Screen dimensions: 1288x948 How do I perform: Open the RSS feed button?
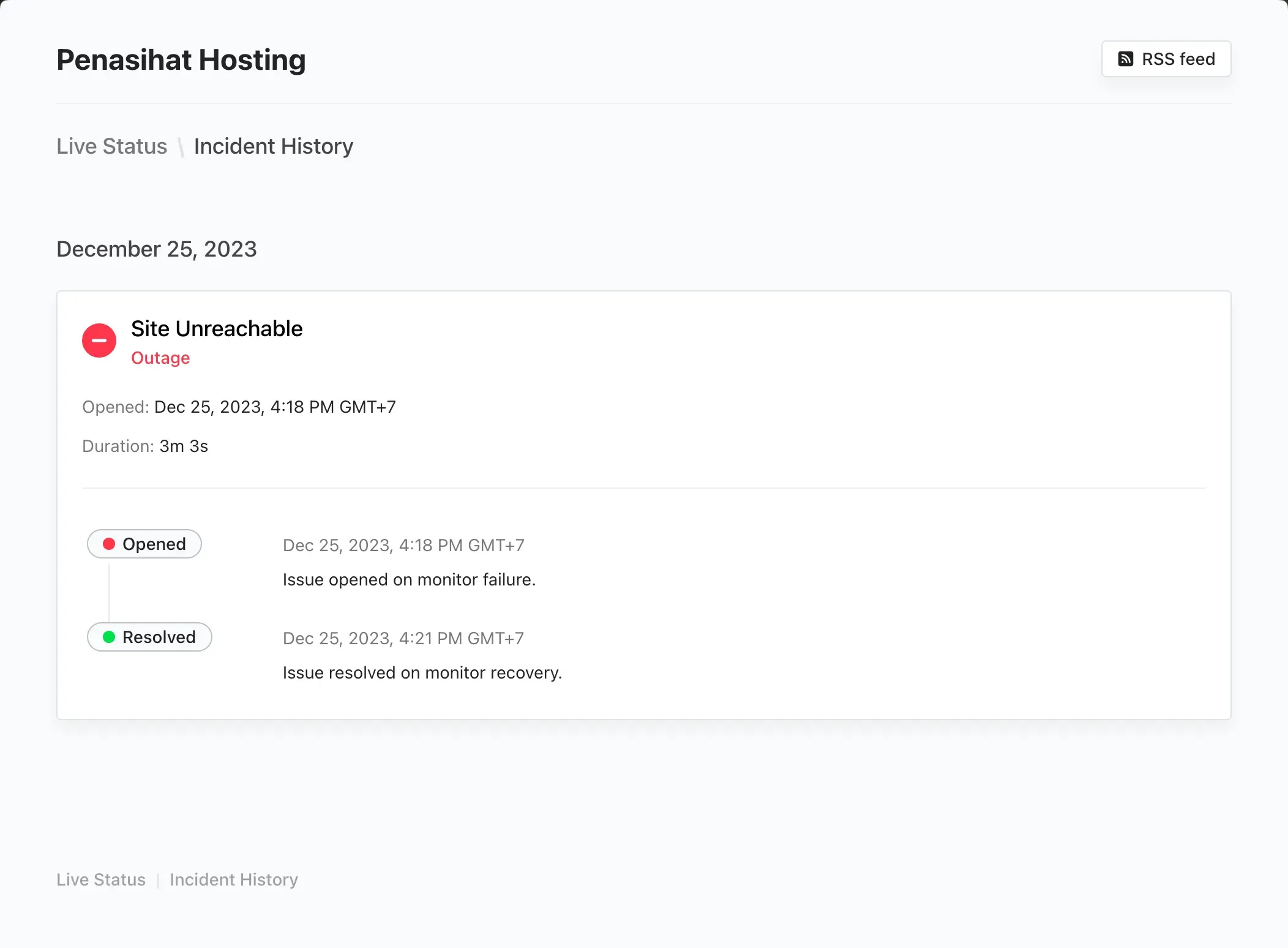[1166, 59]
